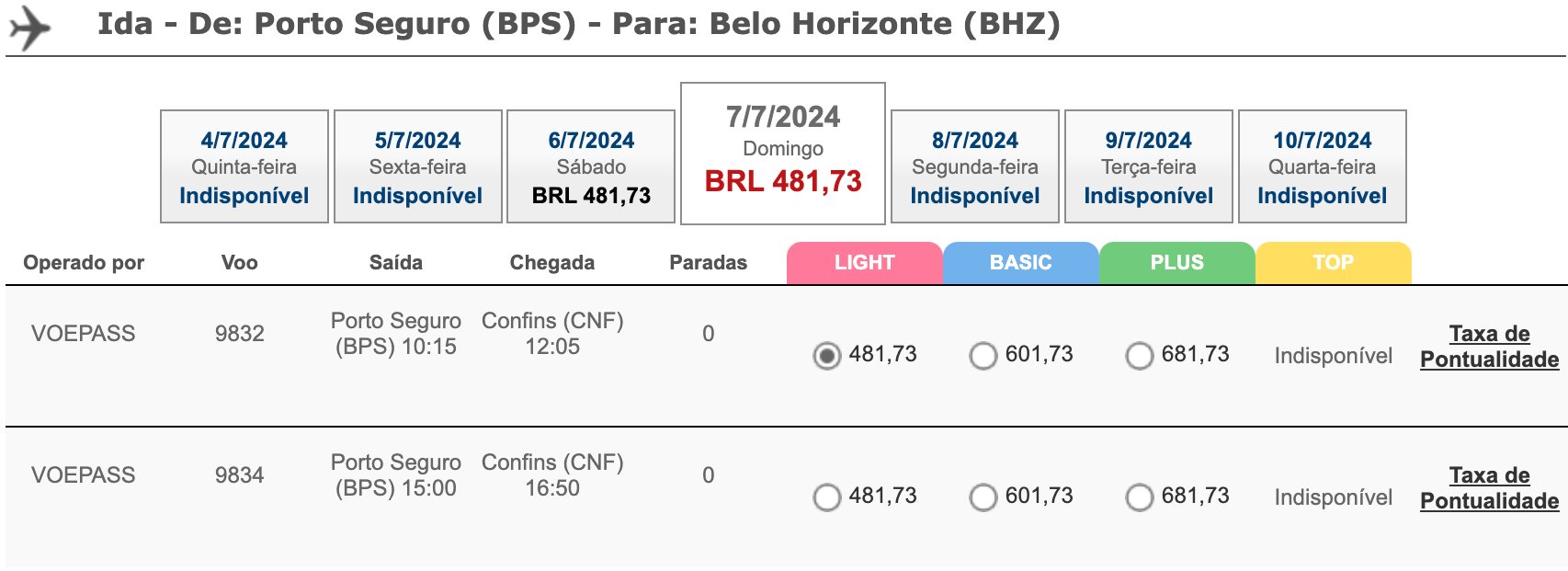Pick BASIC fare 601,73 for flight 9834
Screen dimensions: 1568x571
point(983,497)
